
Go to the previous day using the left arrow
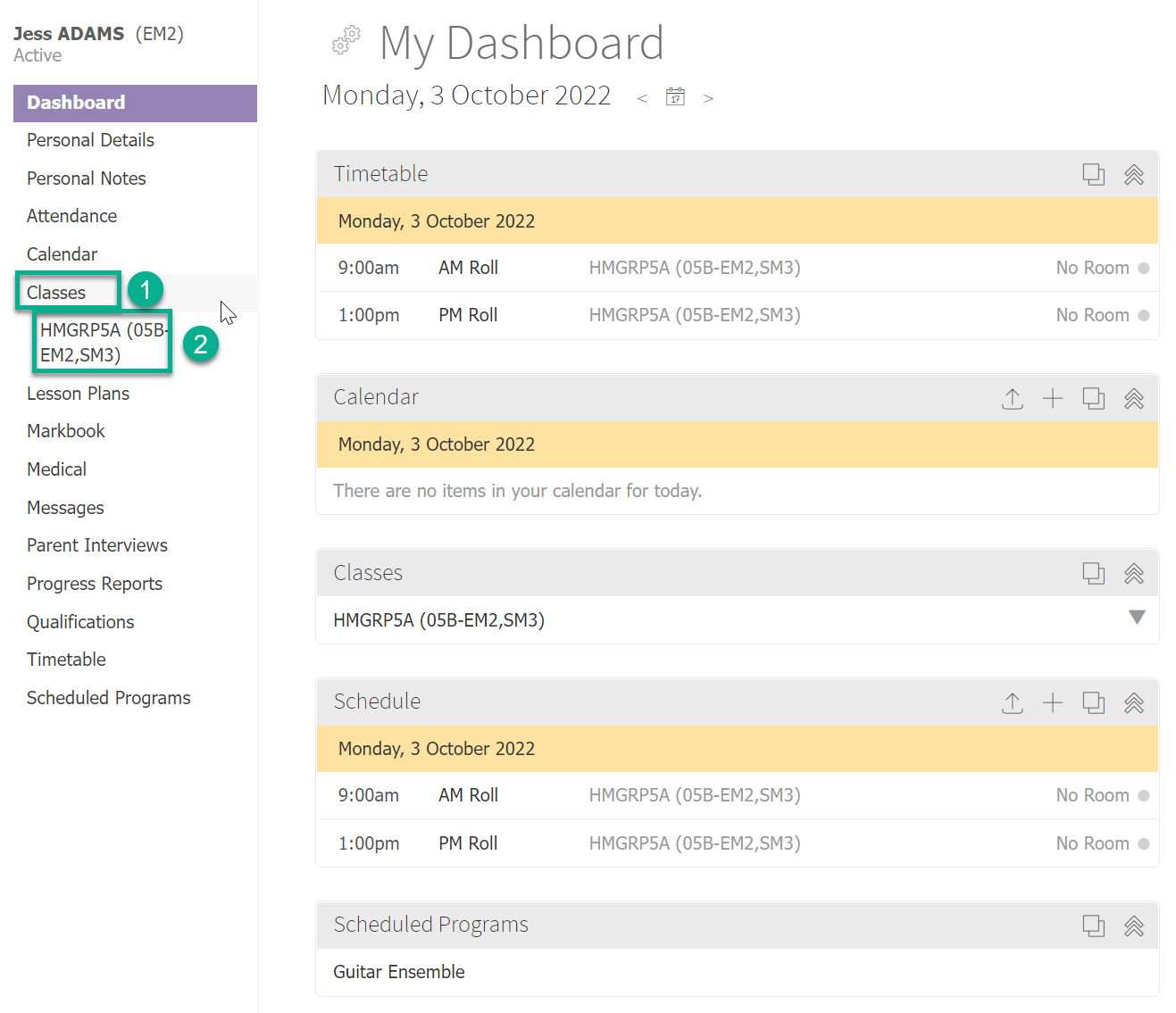coord(642,98)
